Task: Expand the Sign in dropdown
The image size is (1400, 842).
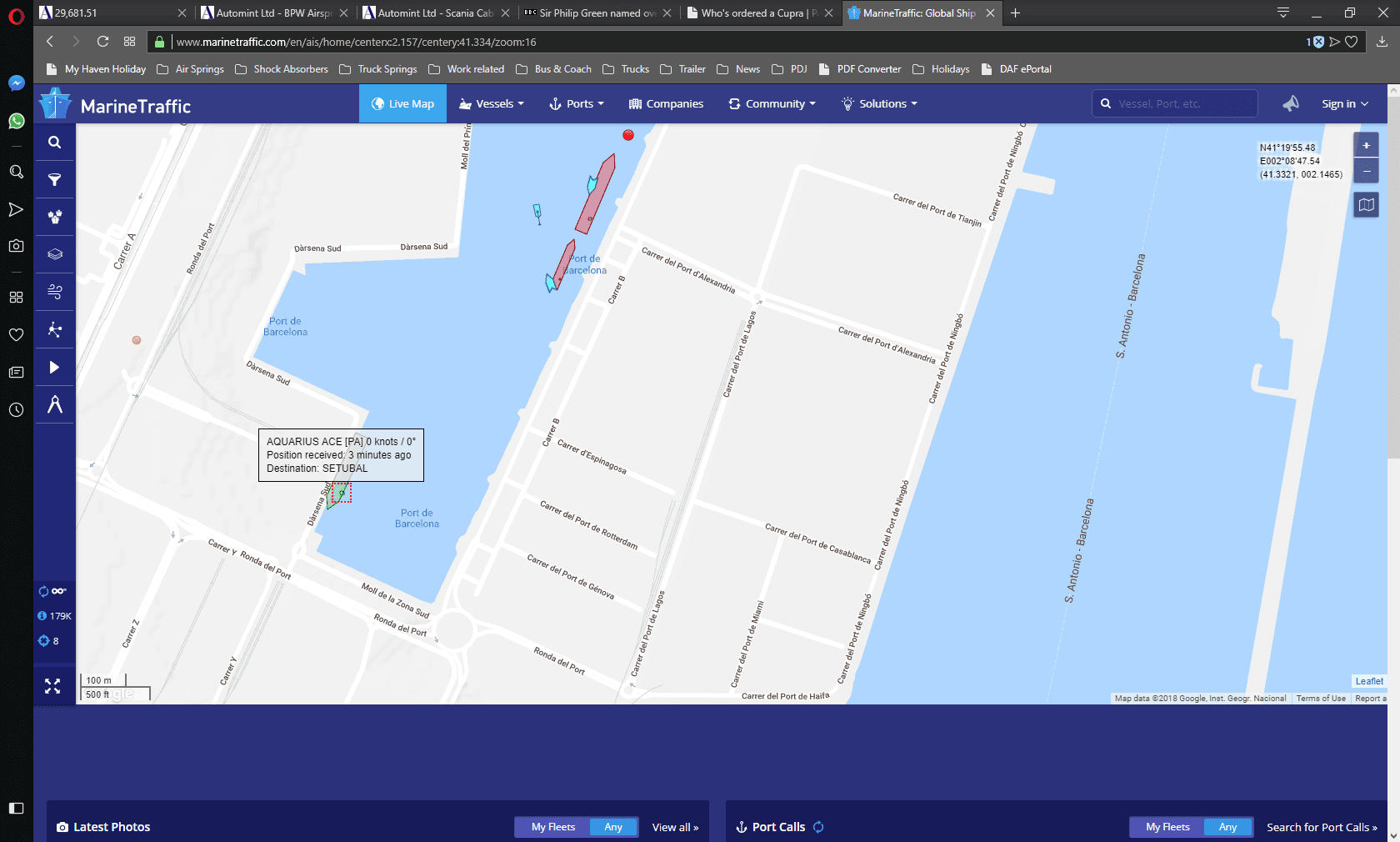Action: tap(1344, 104)
